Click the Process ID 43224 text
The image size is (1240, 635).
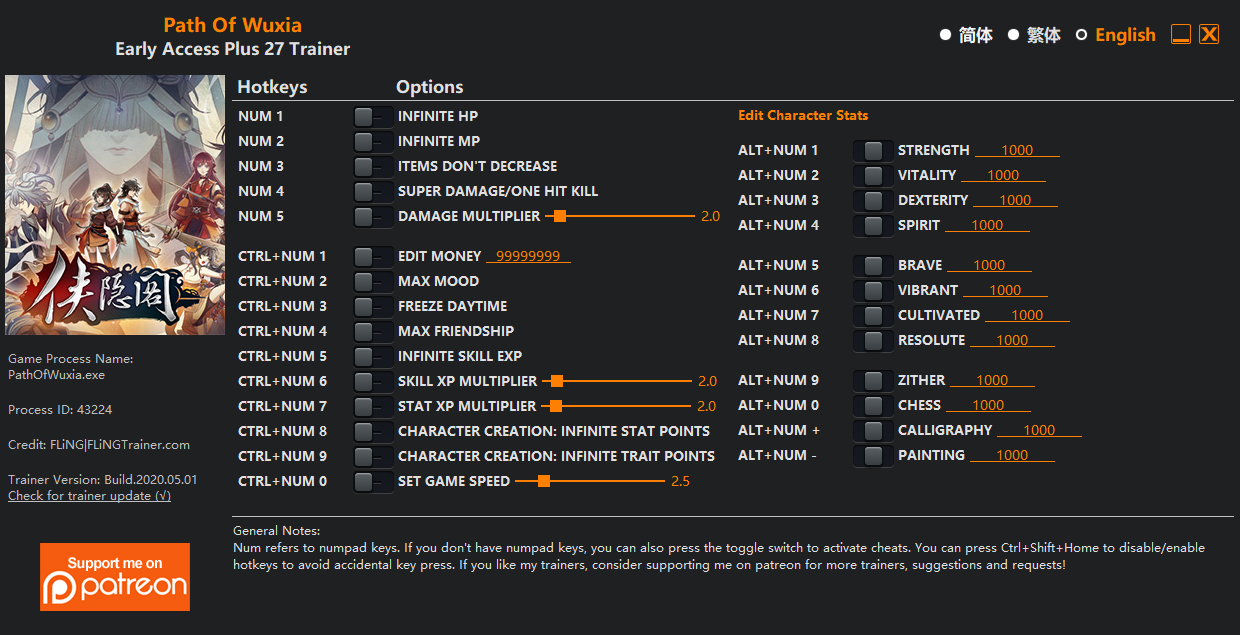[x=60, y=410]
